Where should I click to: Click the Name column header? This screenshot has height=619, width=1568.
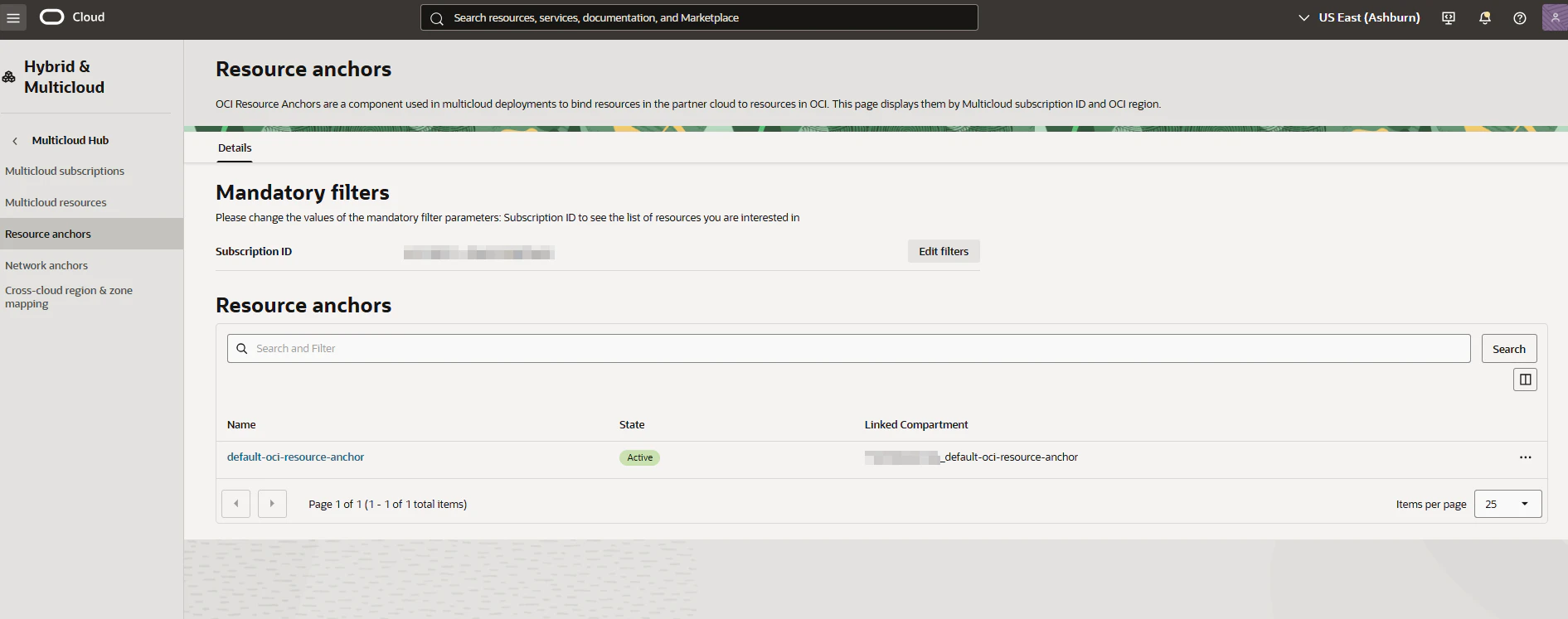point(241,424)
